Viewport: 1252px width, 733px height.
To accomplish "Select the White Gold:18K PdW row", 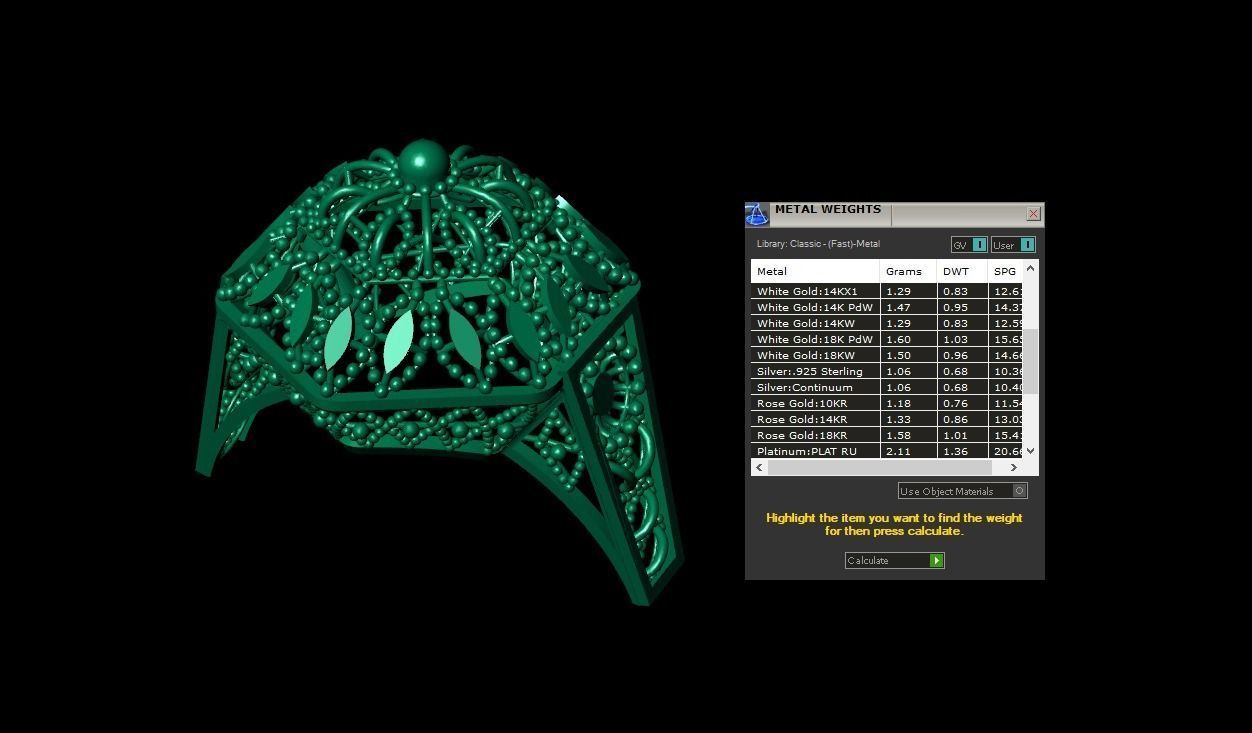I will click(x=887, y=339).
